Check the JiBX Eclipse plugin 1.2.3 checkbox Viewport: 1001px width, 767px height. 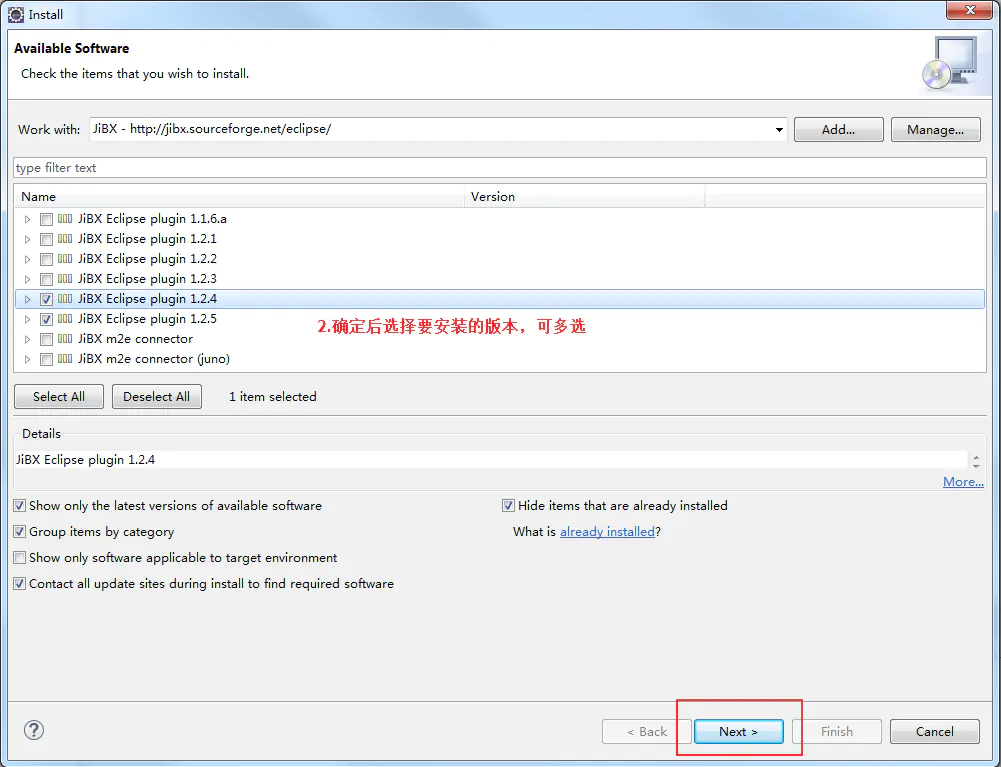pos(46,279)
